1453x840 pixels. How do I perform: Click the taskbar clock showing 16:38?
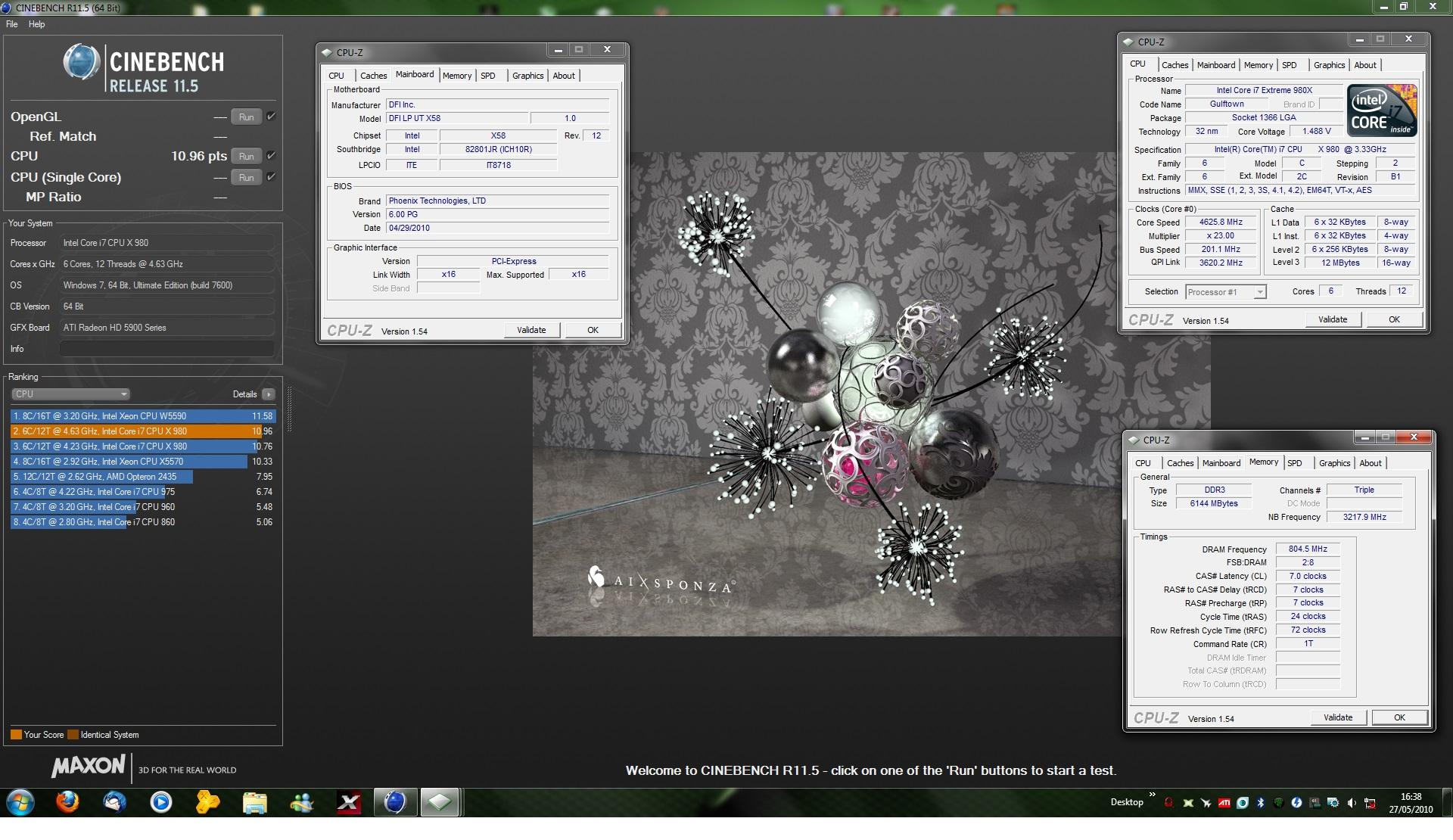1411,803
